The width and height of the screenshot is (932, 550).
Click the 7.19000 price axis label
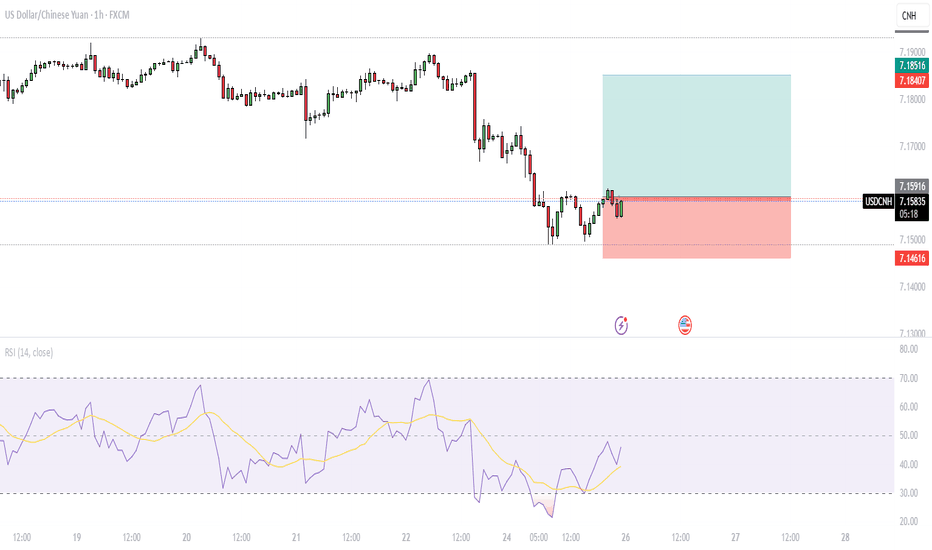tap(912, 52)
